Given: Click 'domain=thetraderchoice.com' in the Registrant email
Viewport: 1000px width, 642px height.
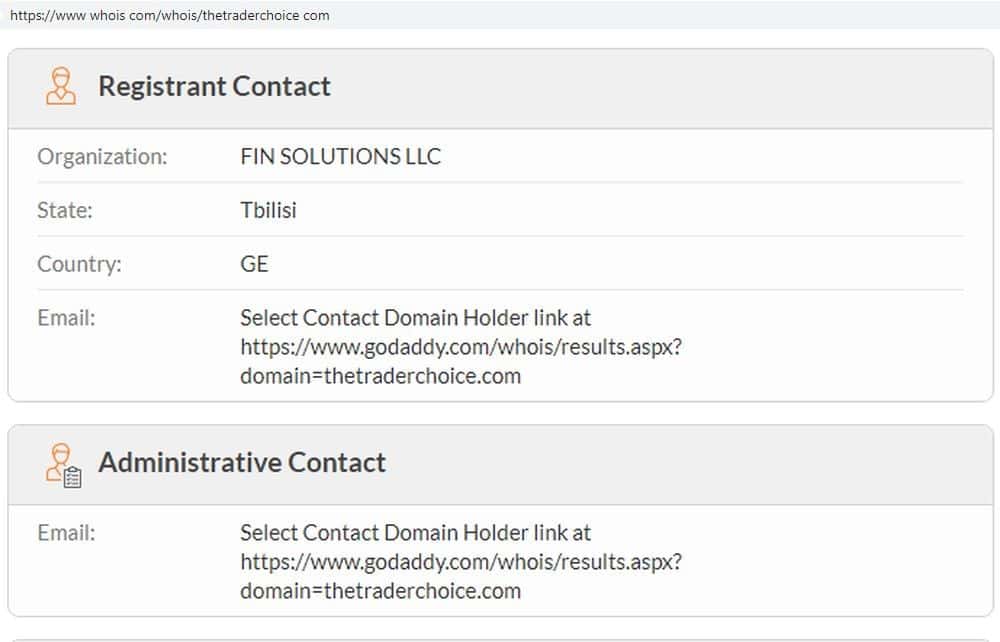Looking at the screenshot, I should (x=380, y=377).
